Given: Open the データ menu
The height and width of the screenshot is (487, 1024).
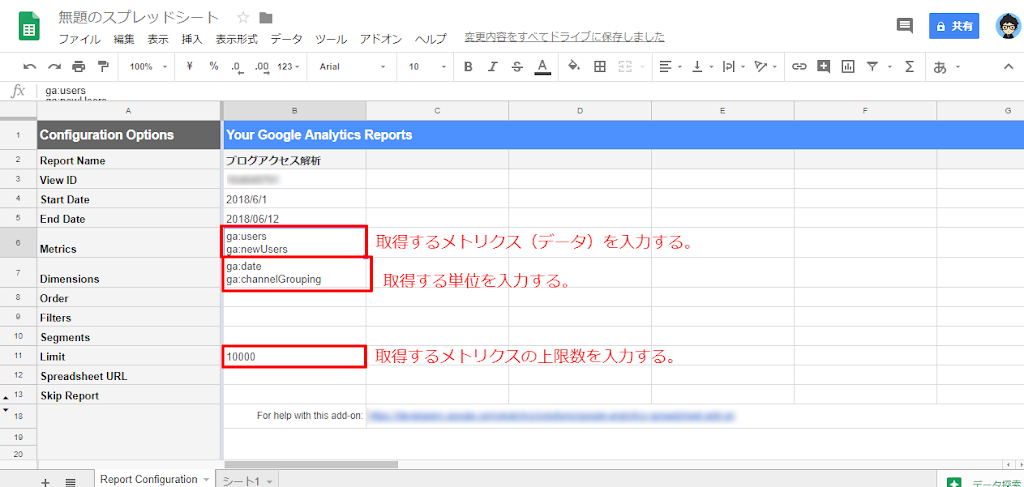Looking at the screenshot, I should [x=287, y=39].
